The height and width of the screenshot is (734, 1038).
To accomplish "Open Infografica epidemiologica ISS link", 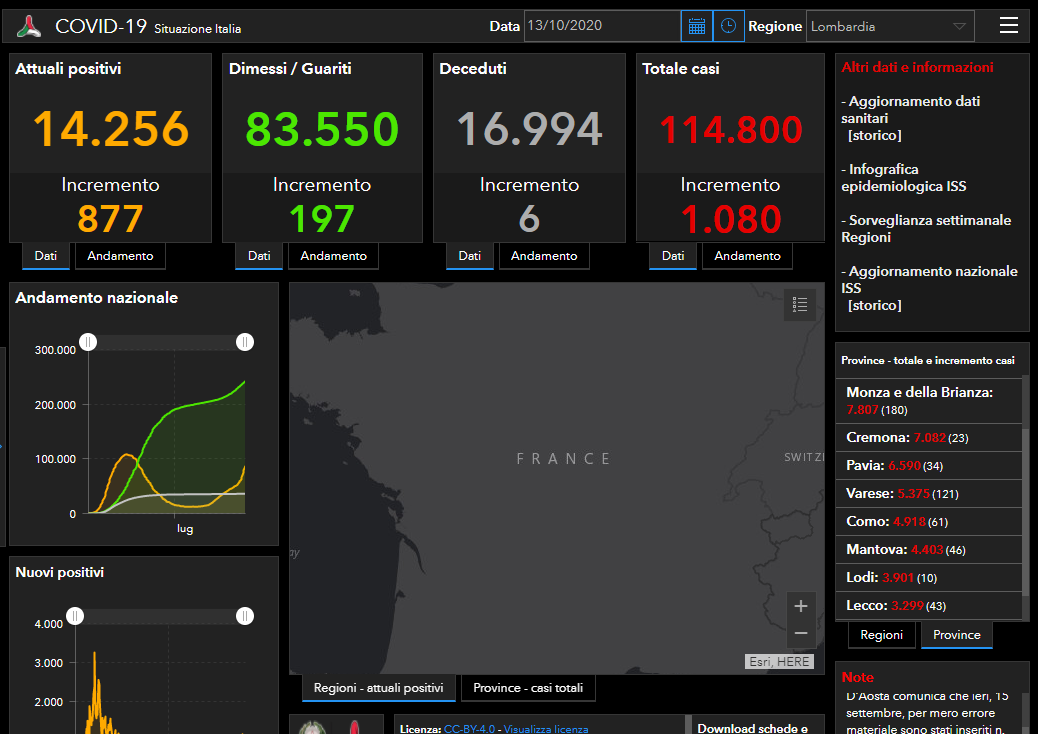I will (903, 178).
